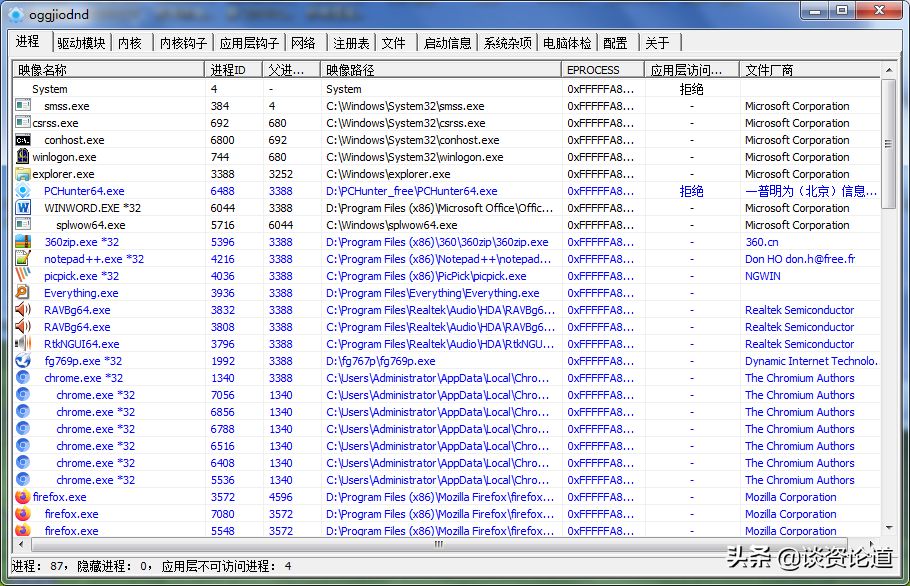Screen dimensions: 910x586
Task: Select the fg769p.exe *32 process
Action: [x=83, y=361]
